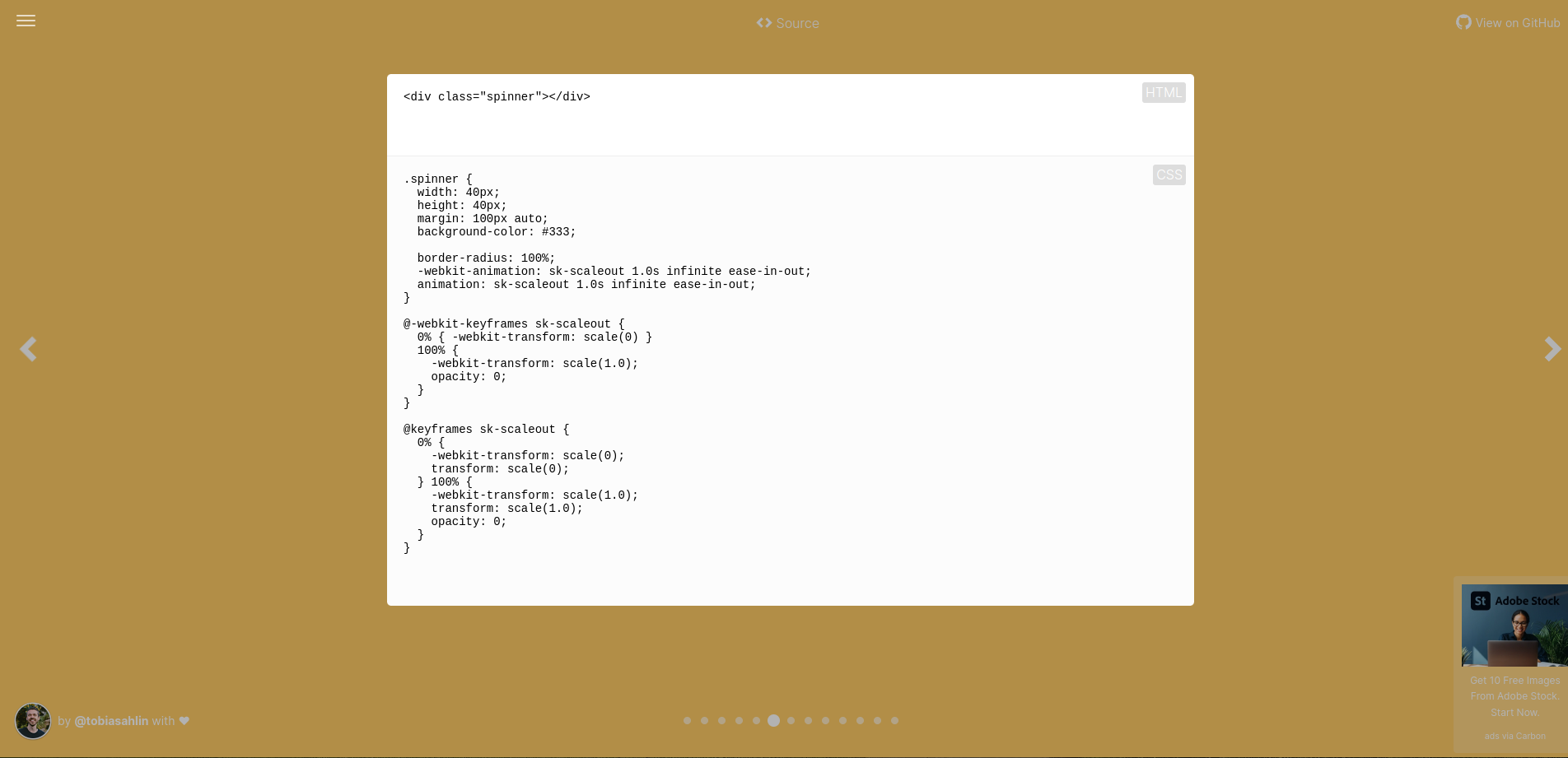The image size is (1568, 758).
Task: Go to next spinner with right arrow
Action: coord(1552,349)
